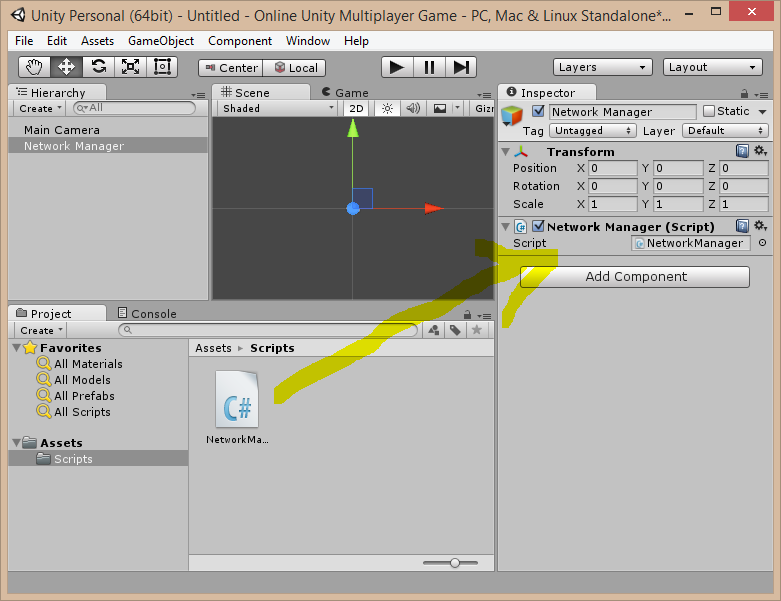
Task: Open the Layer Default dropdown
Action: coord(725,130)
